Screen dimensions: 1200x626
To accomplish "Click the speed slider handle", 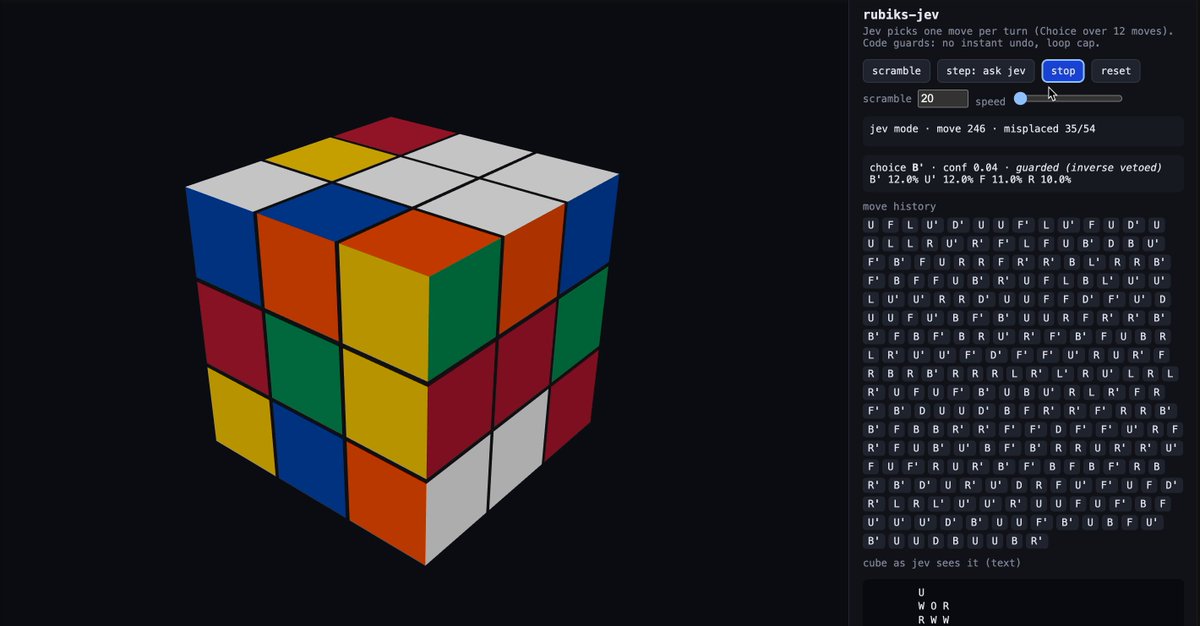I will [x=1020, y=98].
